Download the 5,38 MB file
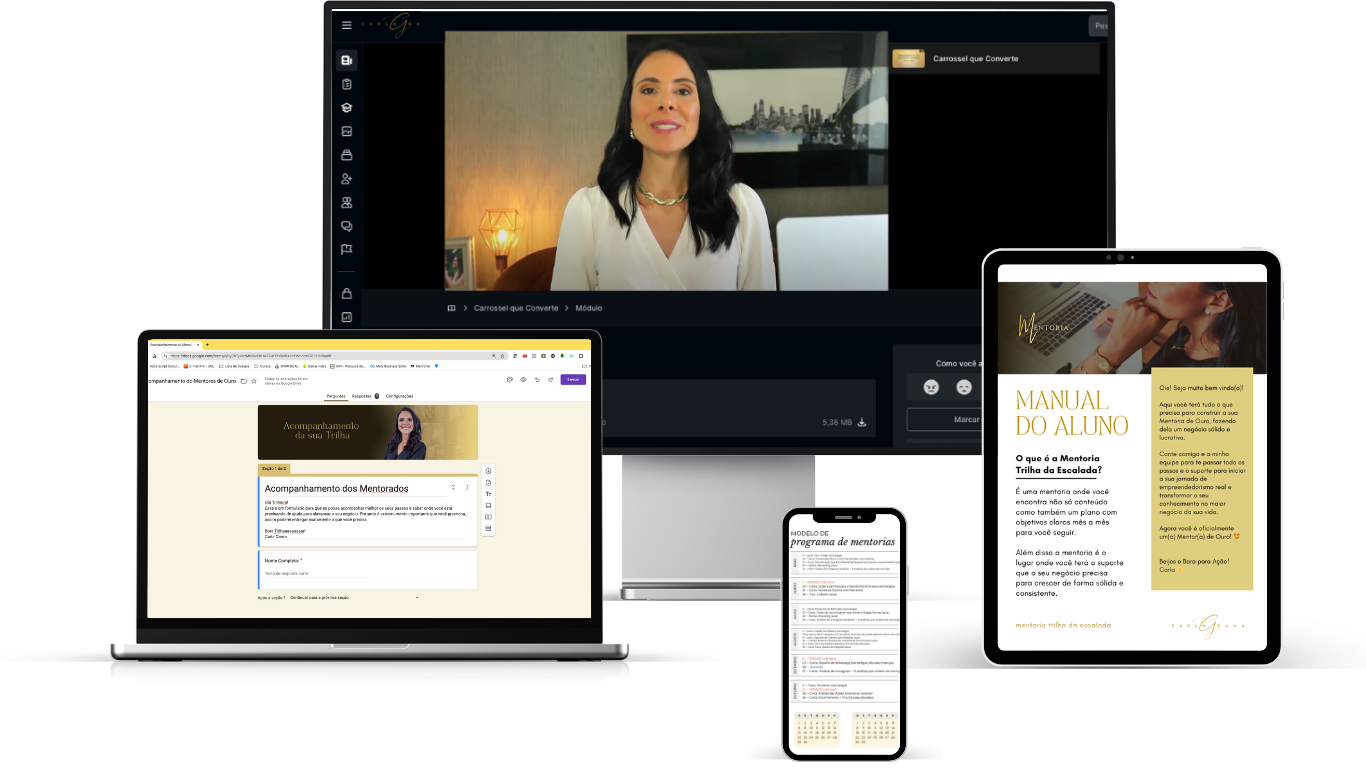Screen dimensions: 1366x768 click(862, 423)
